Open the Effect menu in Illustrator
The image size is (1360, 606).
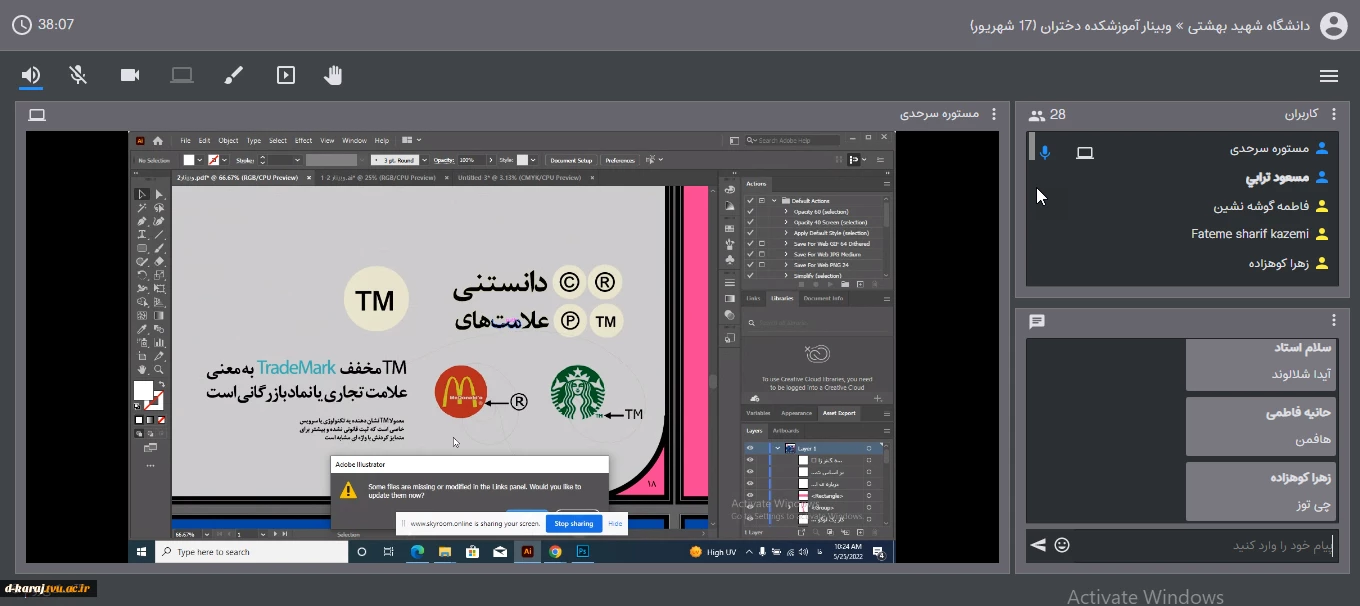pos(304,141)
